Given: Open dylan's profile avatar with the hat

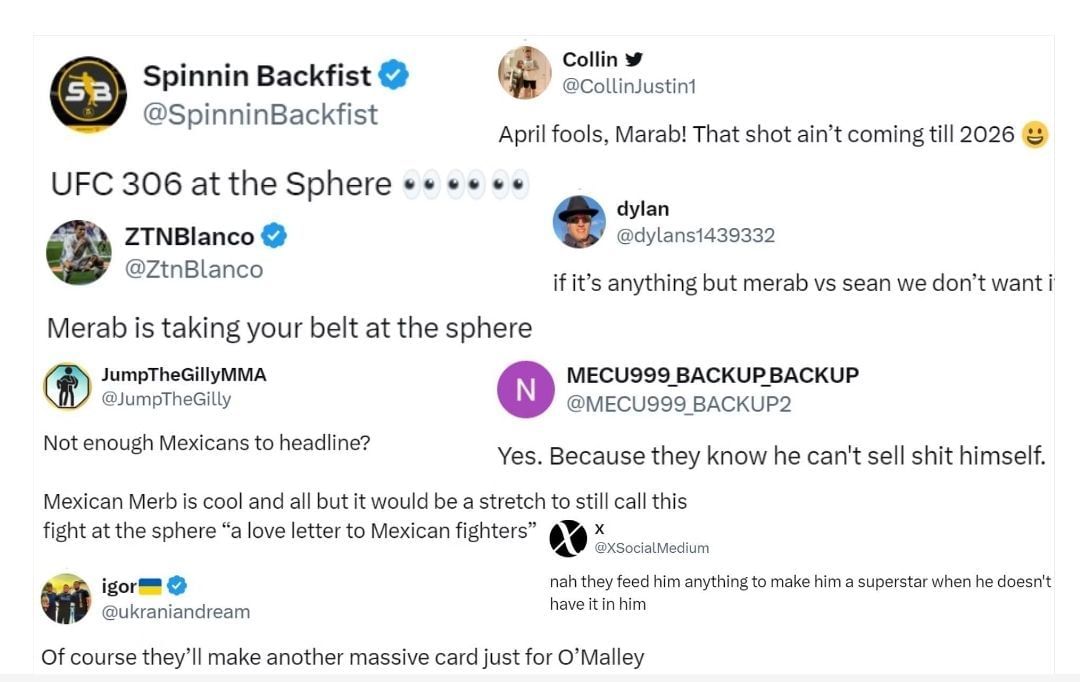Looking at the screenshot, I should pyautogui.click(x=579, y=221).
